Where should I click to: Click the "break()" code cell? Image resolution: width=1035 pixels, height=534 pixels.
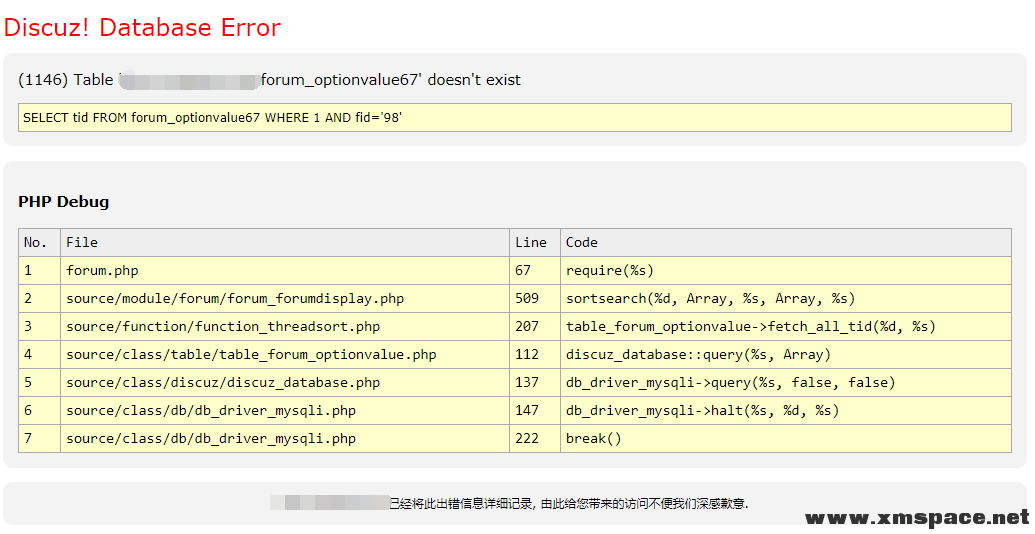[x=785, y=438]
